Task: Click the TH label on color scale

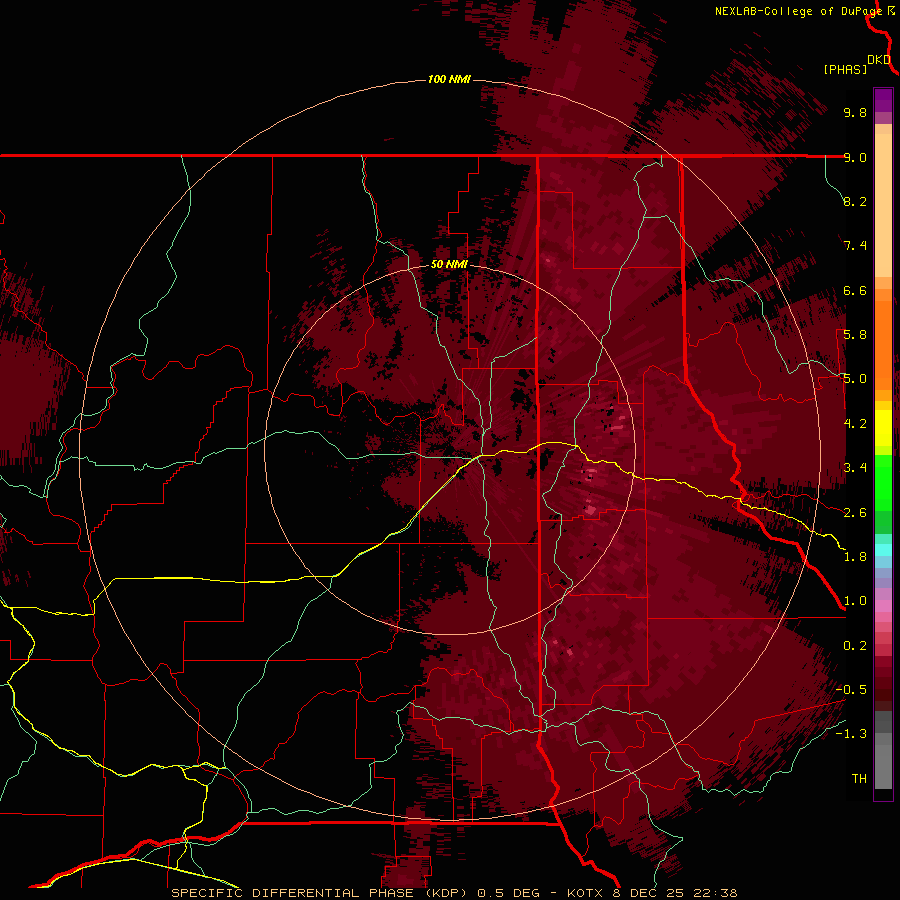Action: (x=859, y=779)
